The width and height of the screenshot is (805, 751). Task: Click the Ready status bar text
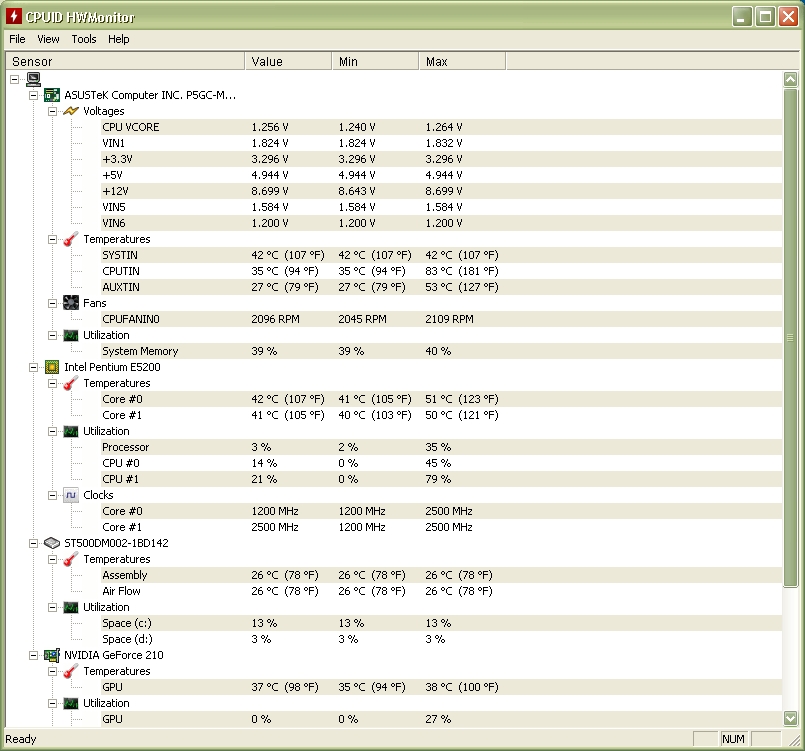[x=21, y=739]
